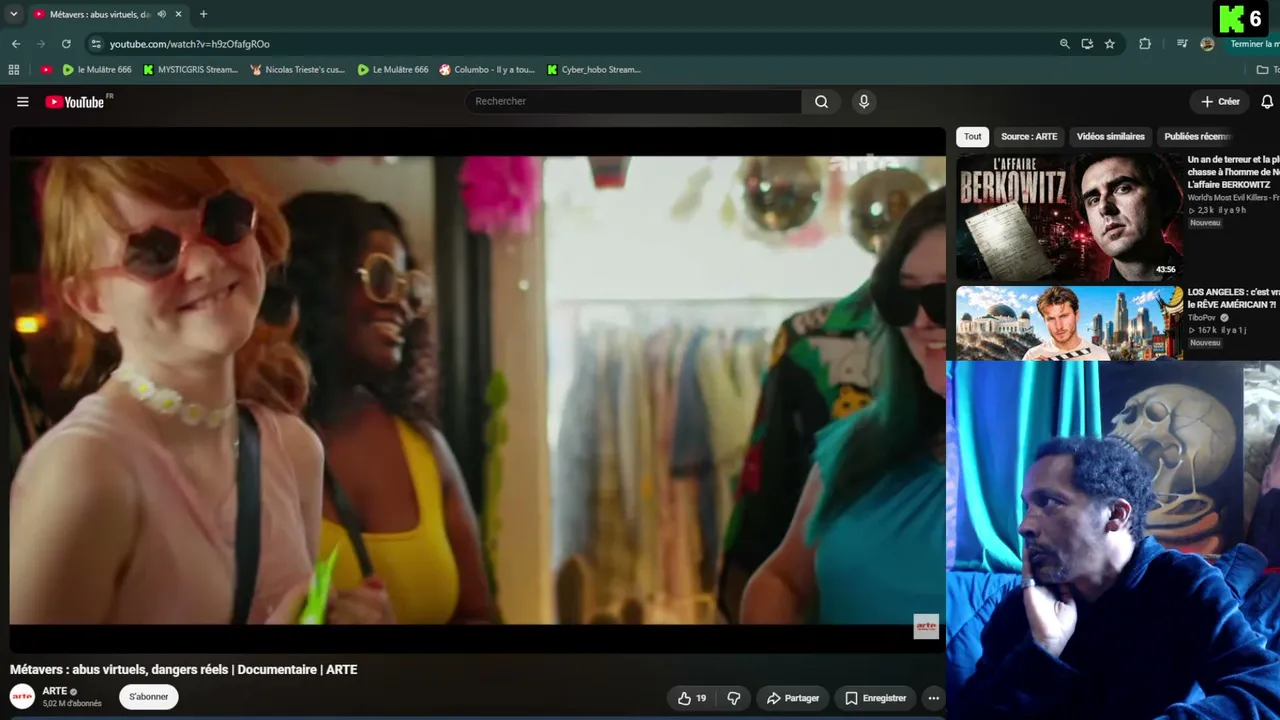1280x720 pixels.
Task: Select the 'Source : ARTE' filter chip
Action: click(x=1029, y=137)
